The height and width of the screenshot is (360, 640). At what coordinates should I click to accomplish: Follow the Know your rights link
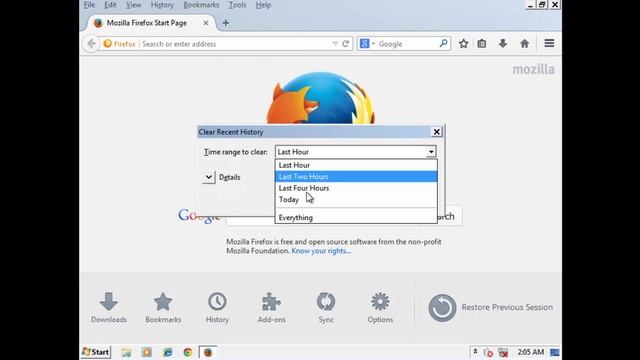click(321, 251)
